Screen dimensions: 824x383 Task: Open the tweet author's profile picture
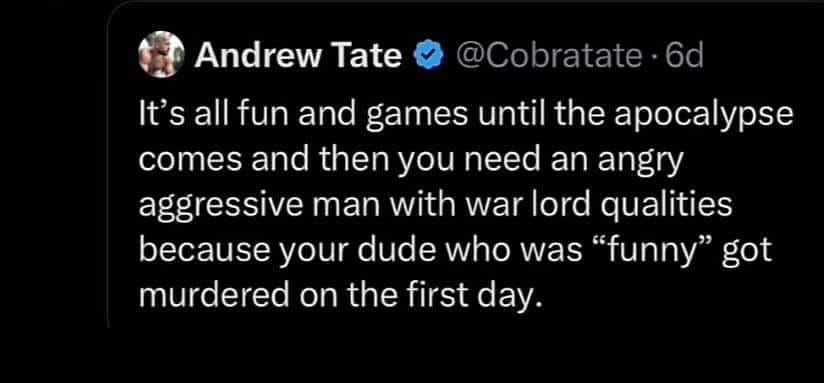click(161, 54)
